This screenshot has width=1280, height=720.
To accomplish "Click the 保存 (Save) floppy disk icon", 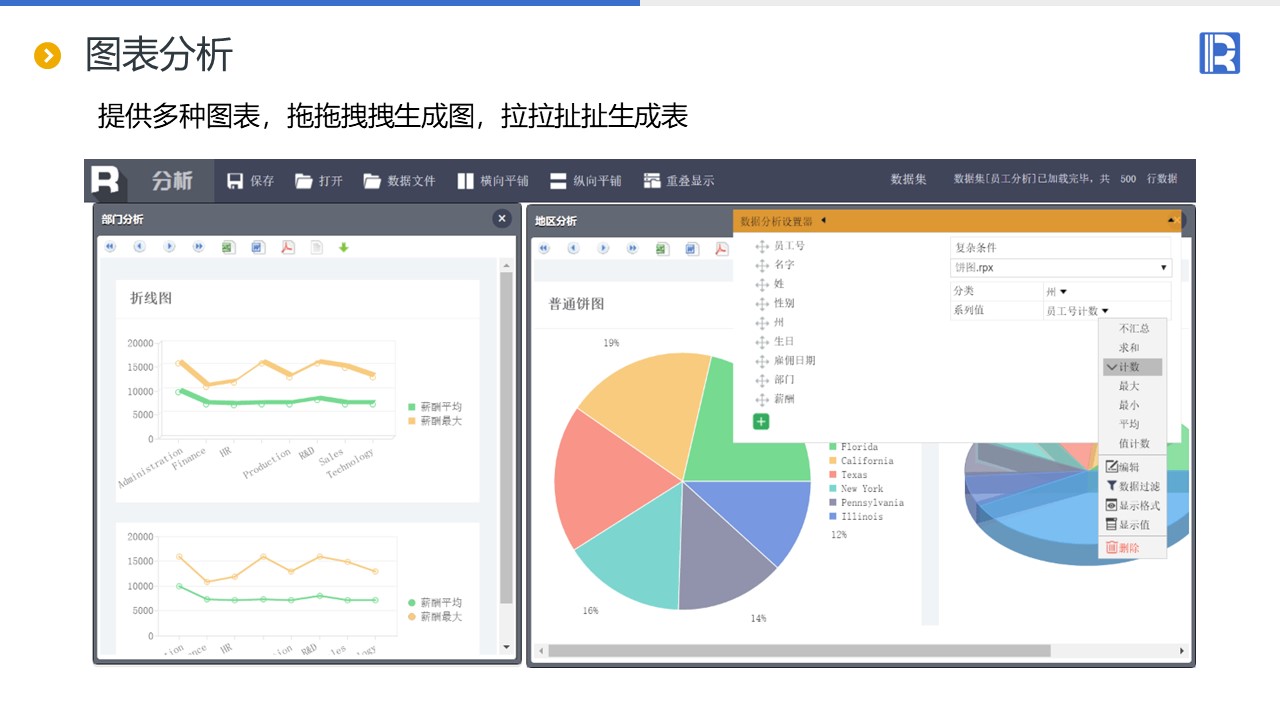I will pyautogui.click(x=235, y=181).
